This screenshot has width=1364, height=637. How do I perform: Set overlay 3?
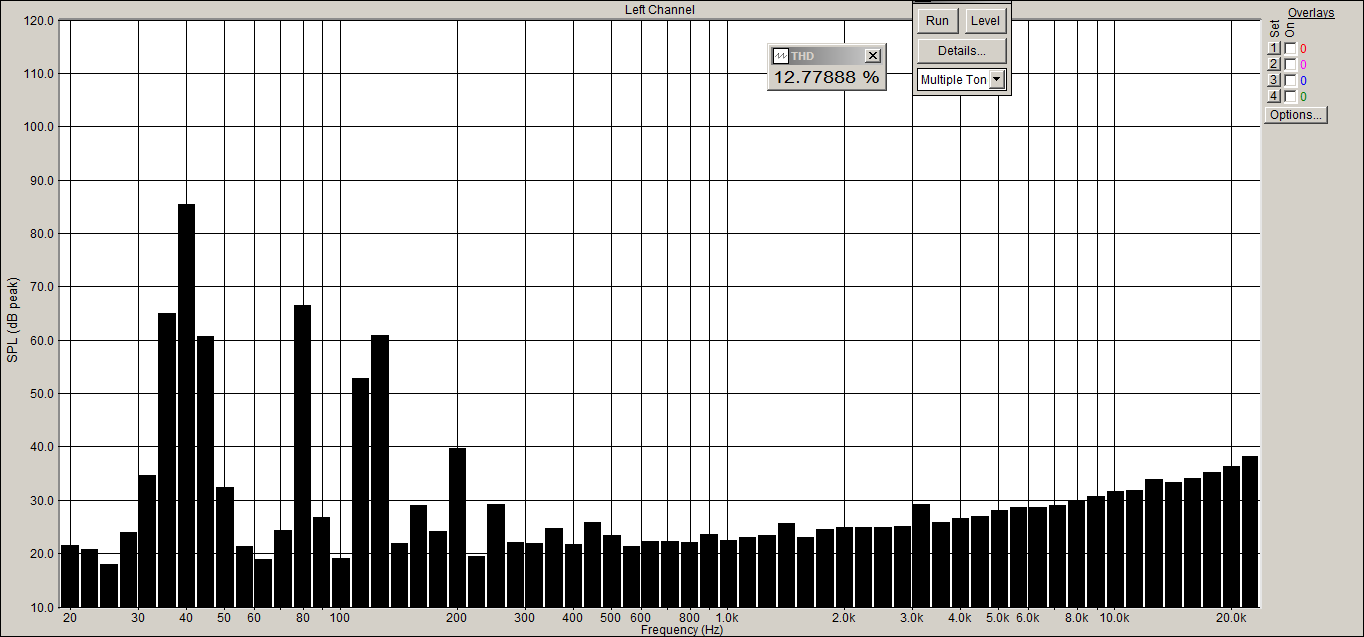(x=1274, y=80)
